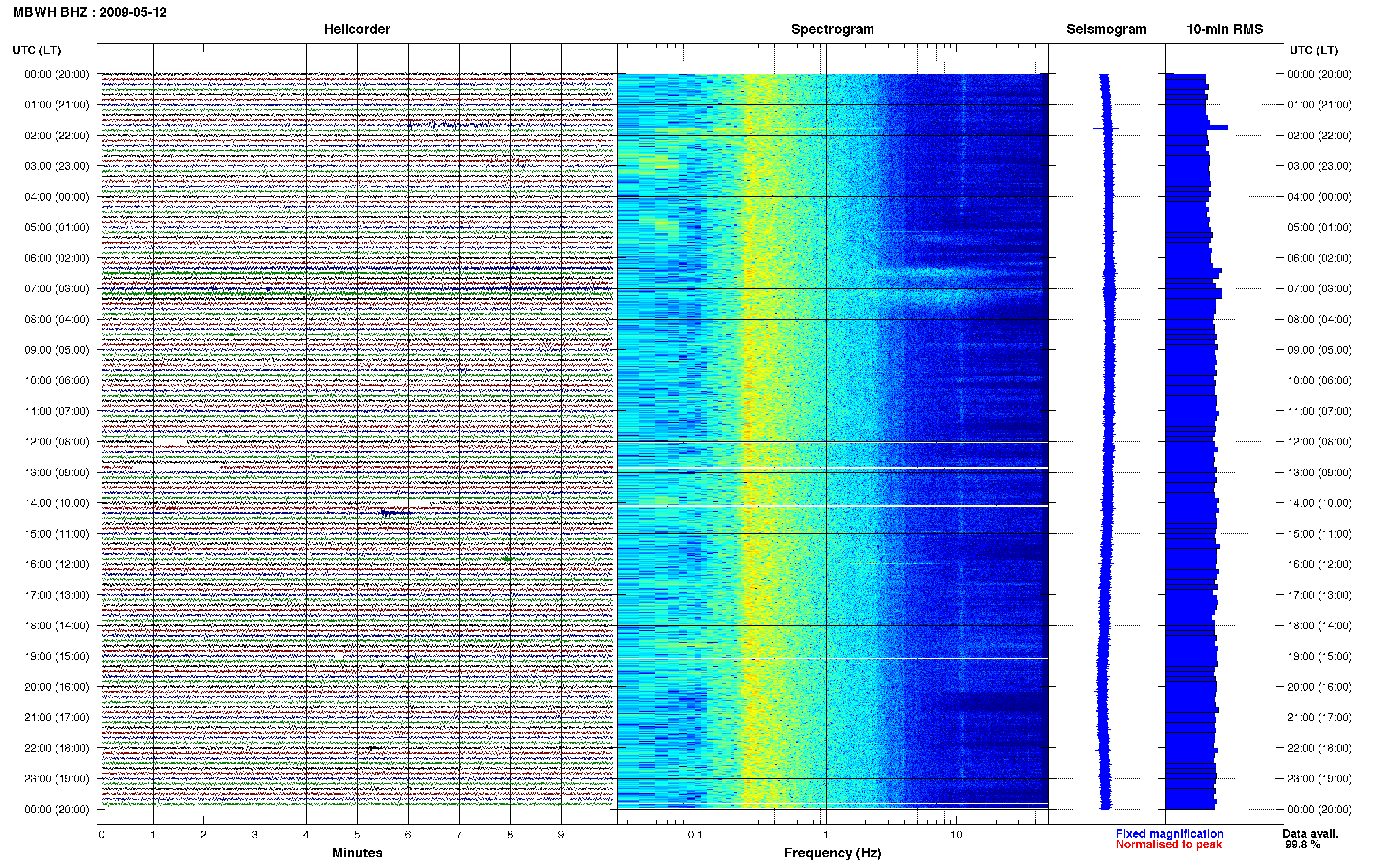Click left time label '18:00 (14:00)'

(56, 626)
